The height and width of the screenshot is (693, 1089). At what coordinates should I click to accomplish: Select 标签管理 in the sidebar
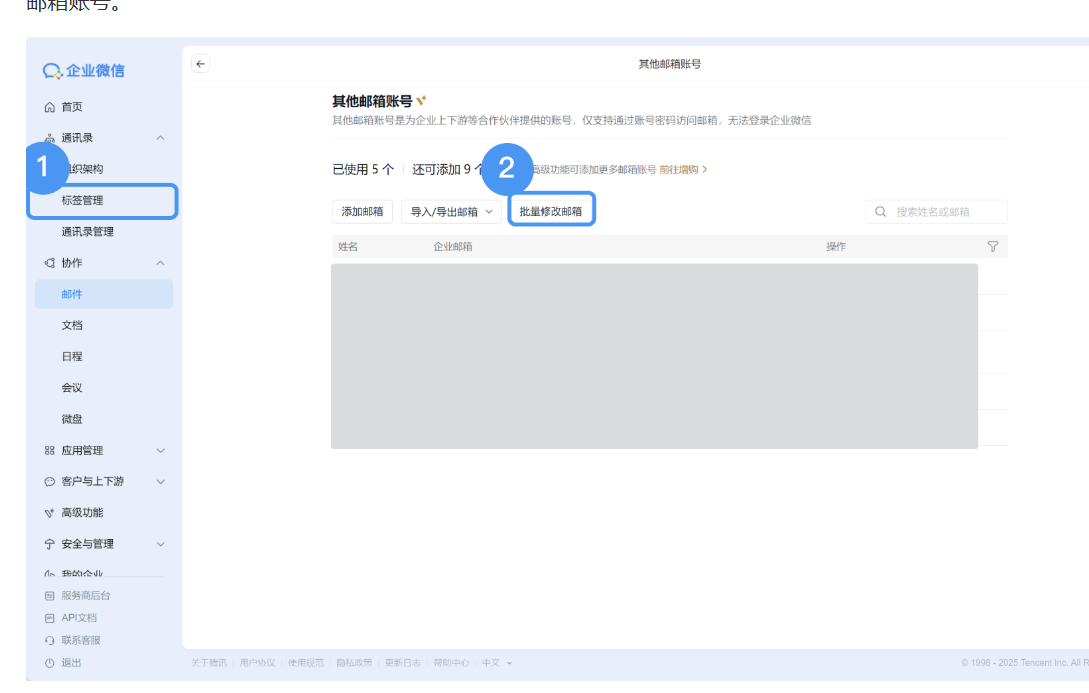83,200
